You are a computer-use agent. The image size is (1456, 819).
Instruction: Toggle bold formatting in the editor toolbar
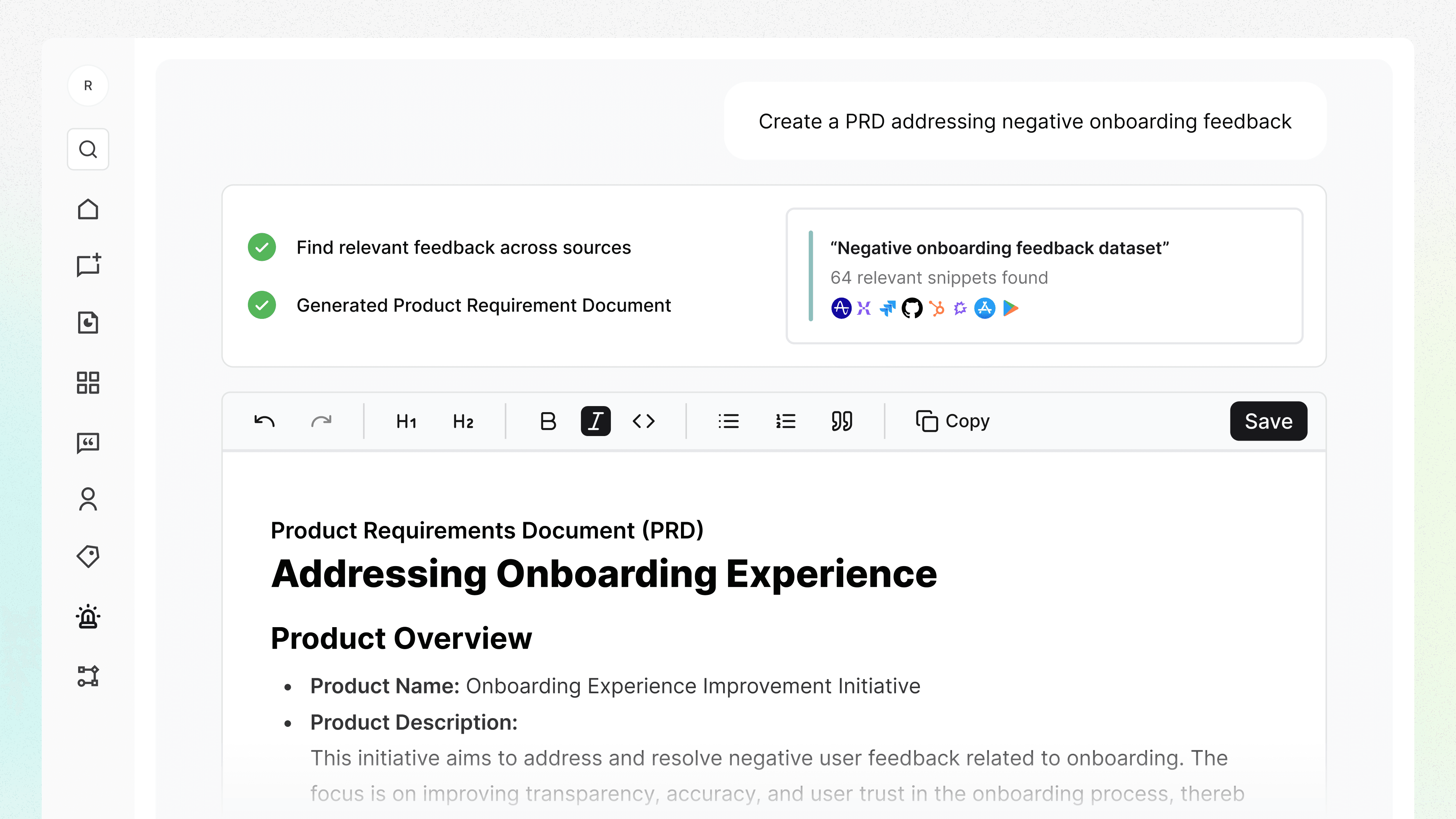[546, 421]
